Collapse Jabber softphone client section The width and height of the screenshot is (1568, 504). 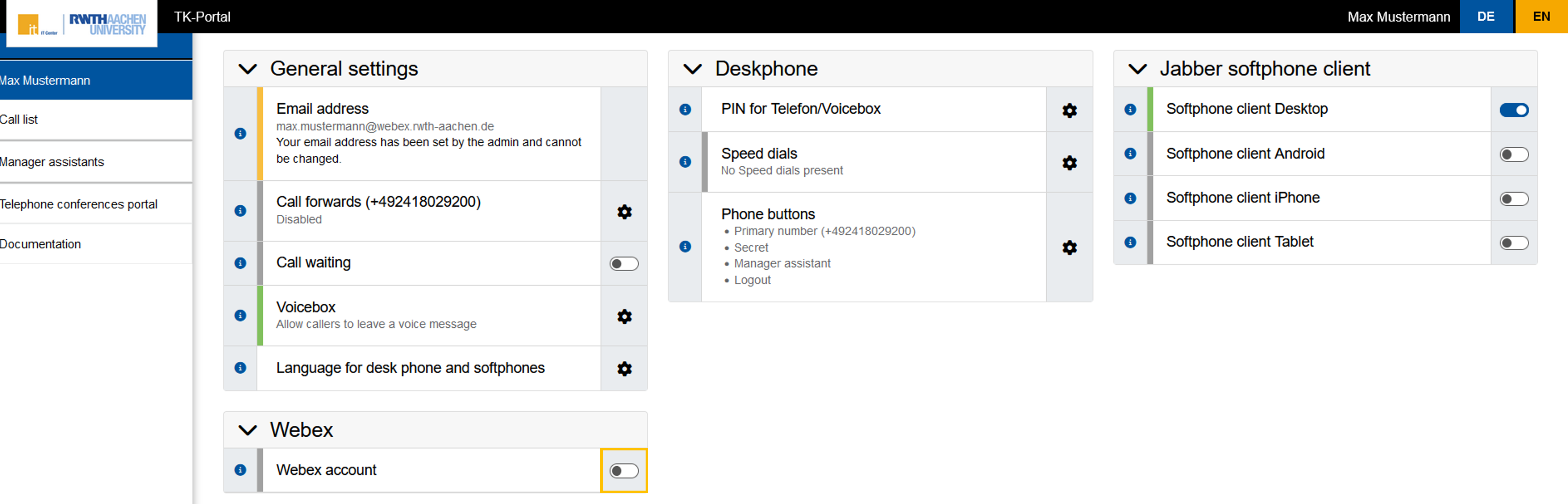coord(1137,69)
